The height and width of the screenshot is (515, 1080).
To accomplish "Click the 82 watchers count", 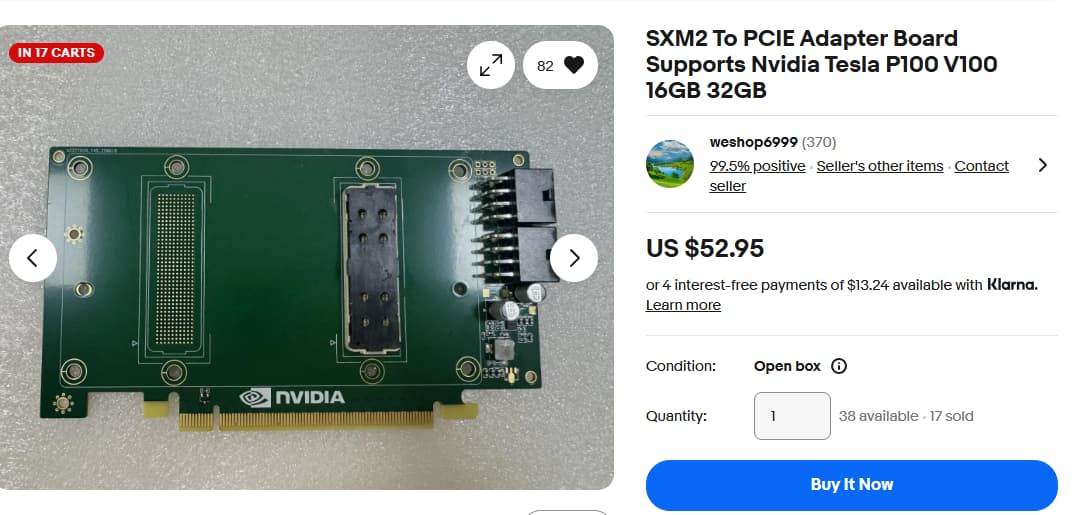I will click(545, 66).
